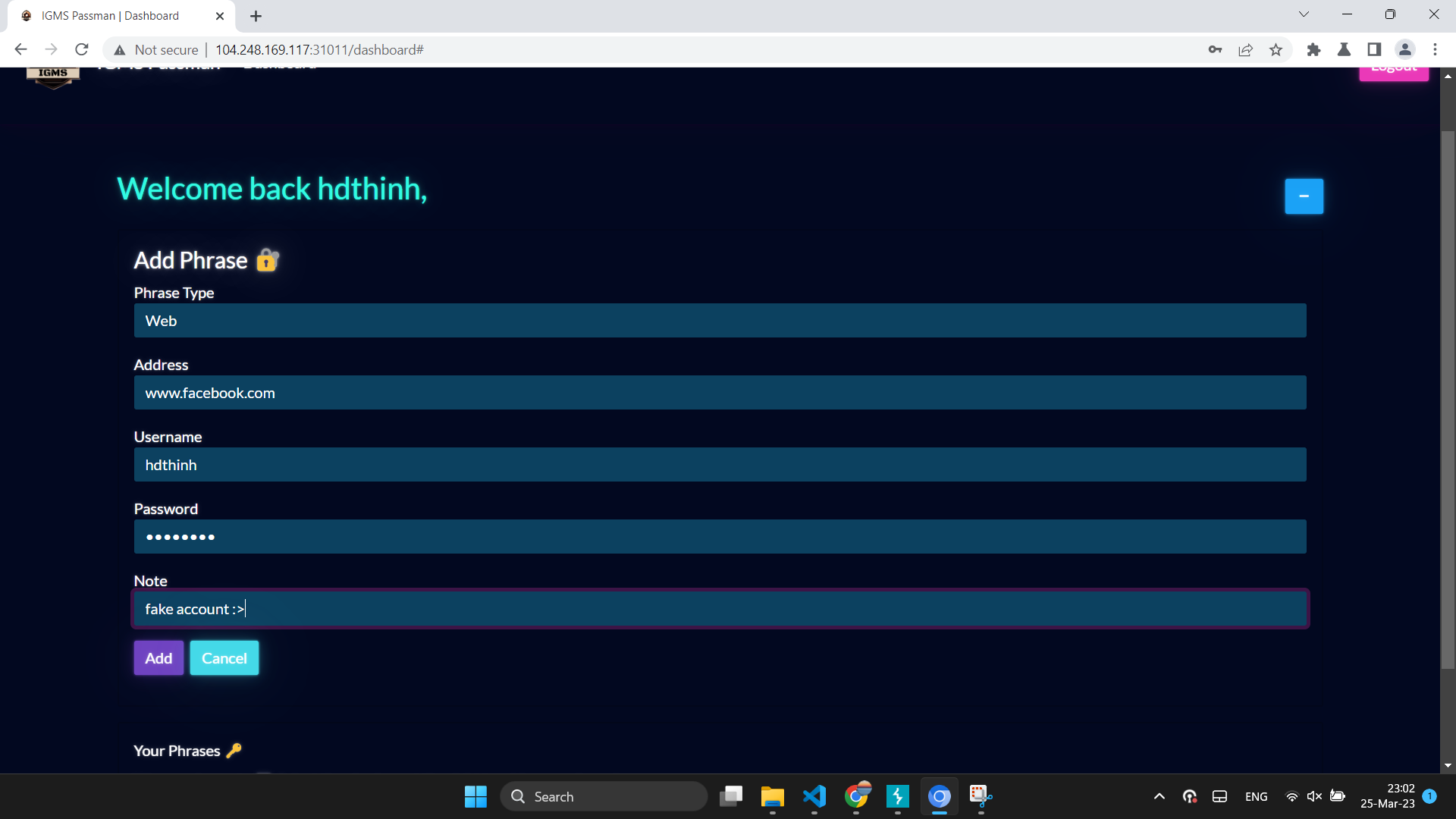
Task: Open the Chrome three-dot menu
Action: point(1435,50)
